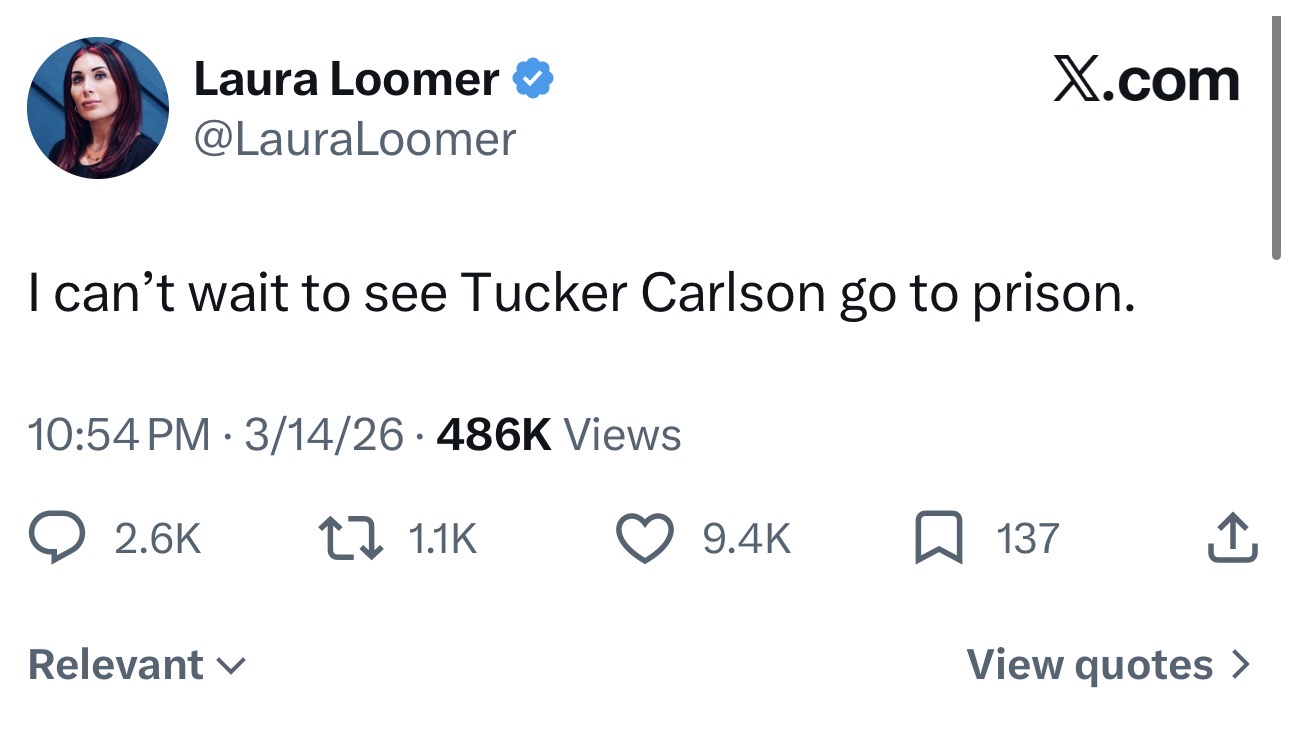Click the @LauraLoomer handle
The width and height of the screenshot is (1290, 731).
pos(354,139)
